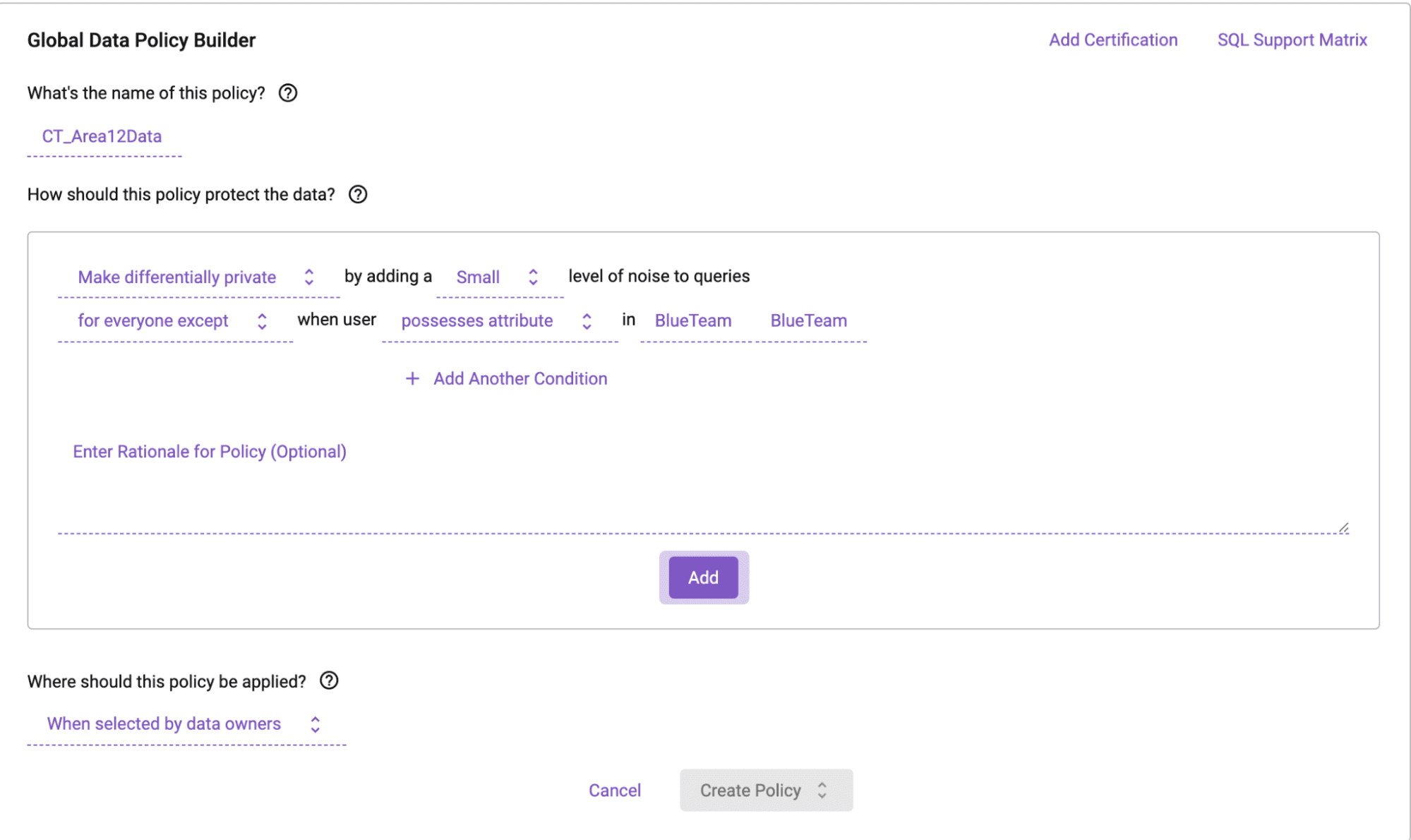Open SQL Support Matrix link
Screen dimensions: 1411x840
point(1292,40)
